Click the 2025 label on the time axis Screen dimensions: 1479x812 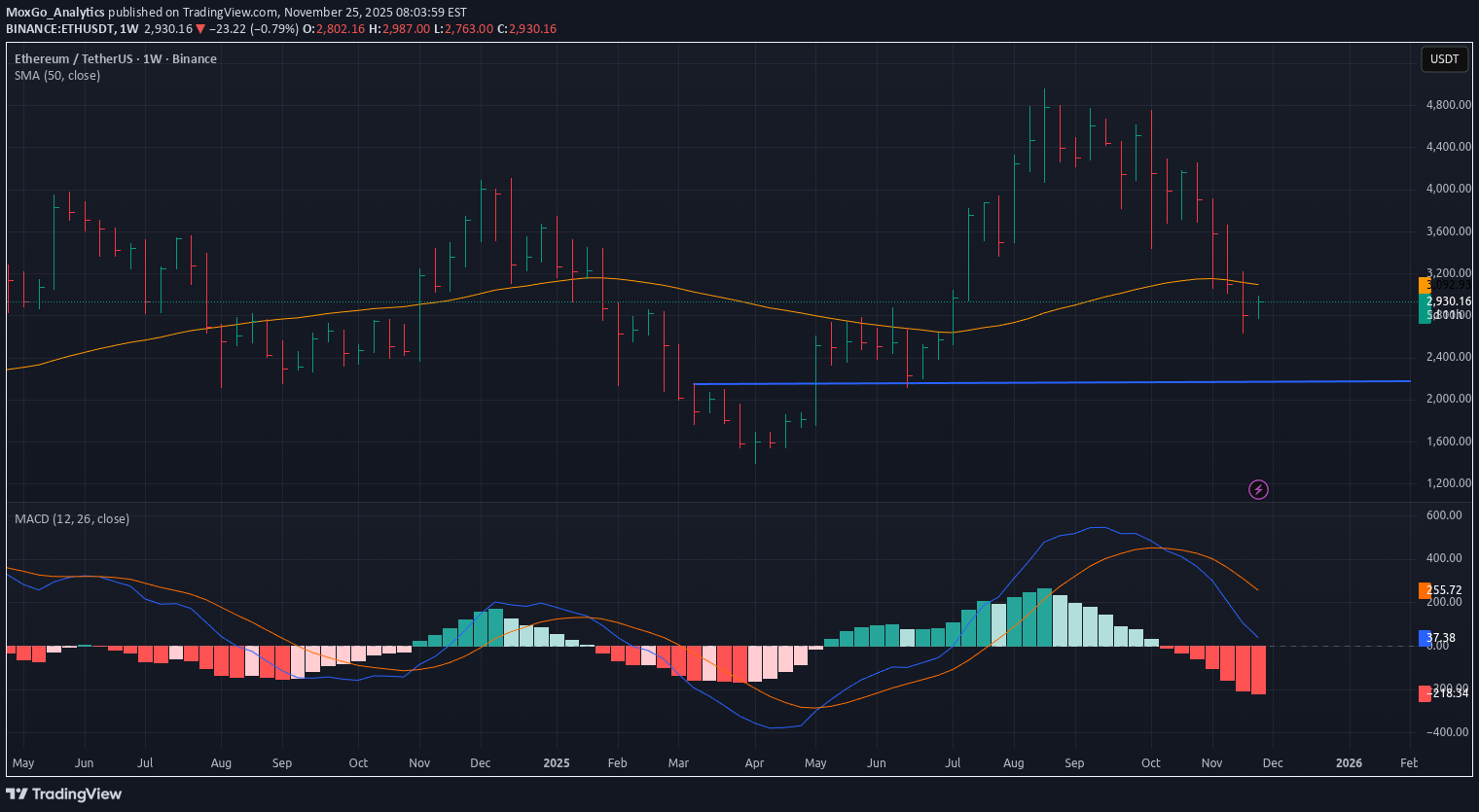[x=556, y=763]
